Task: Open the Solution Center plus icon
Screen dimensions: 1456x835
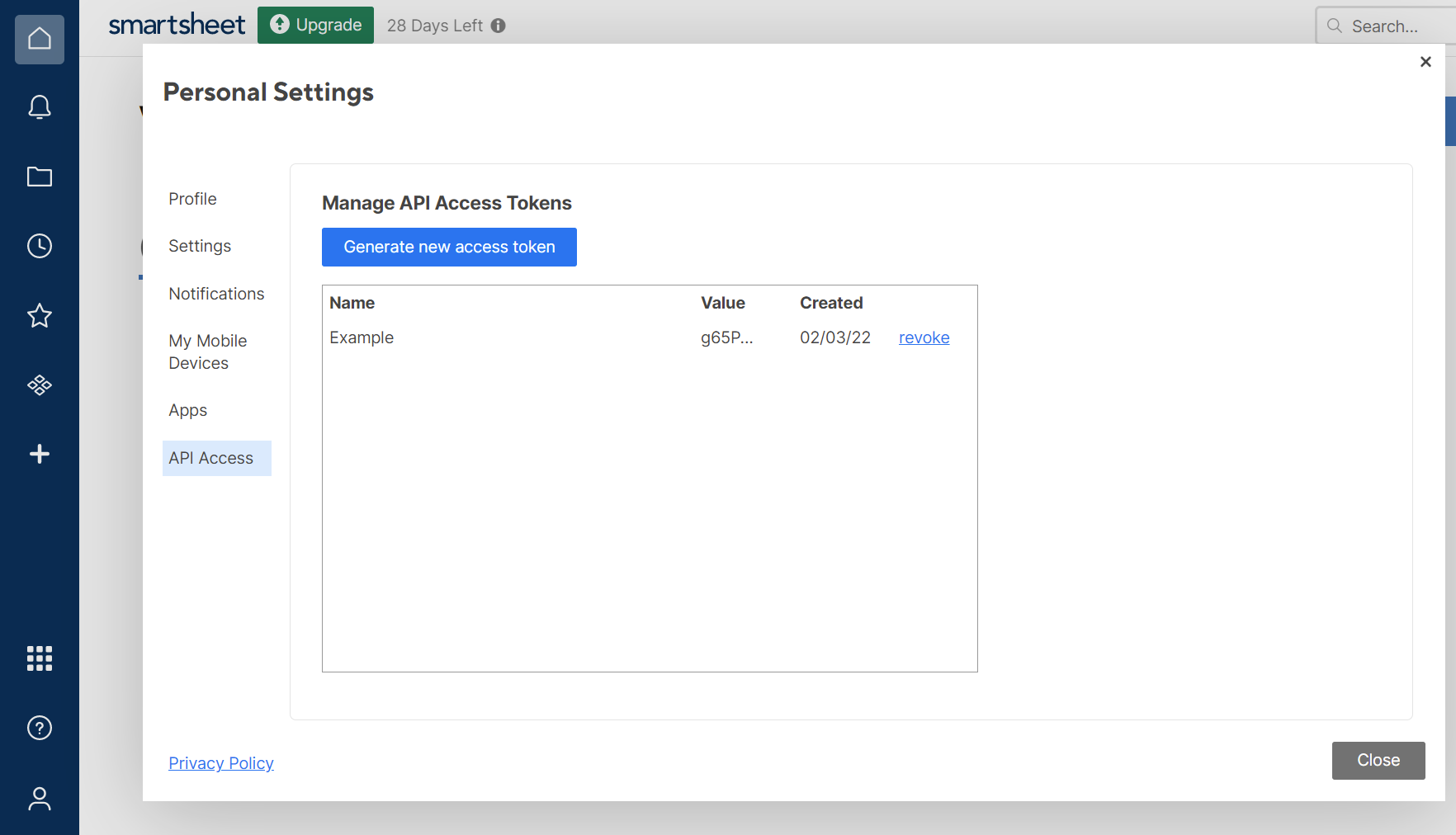Action: (x=39, y=453)
